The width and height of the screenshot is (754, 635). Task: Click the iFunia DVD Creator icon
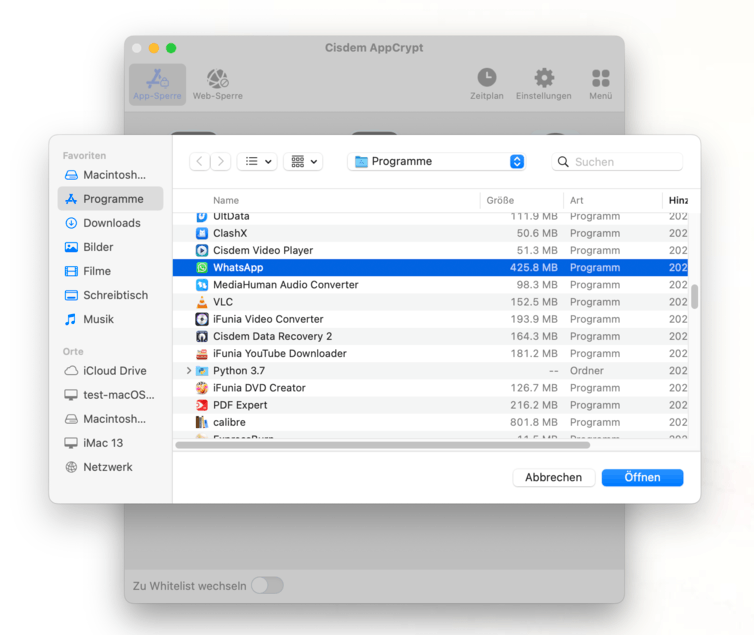click(202, 388)
